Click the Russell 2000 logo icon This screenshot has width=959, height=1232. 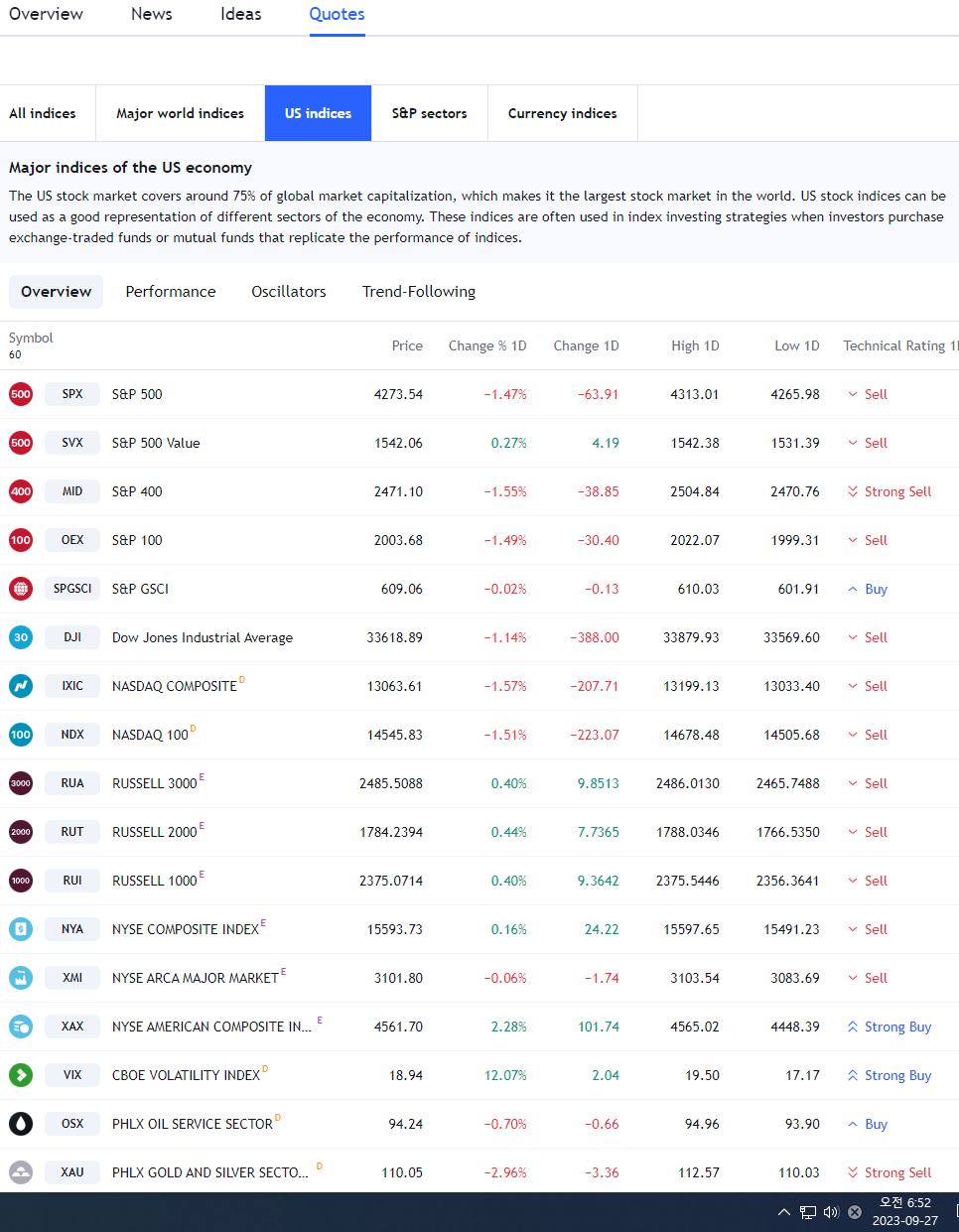point(21,832)
